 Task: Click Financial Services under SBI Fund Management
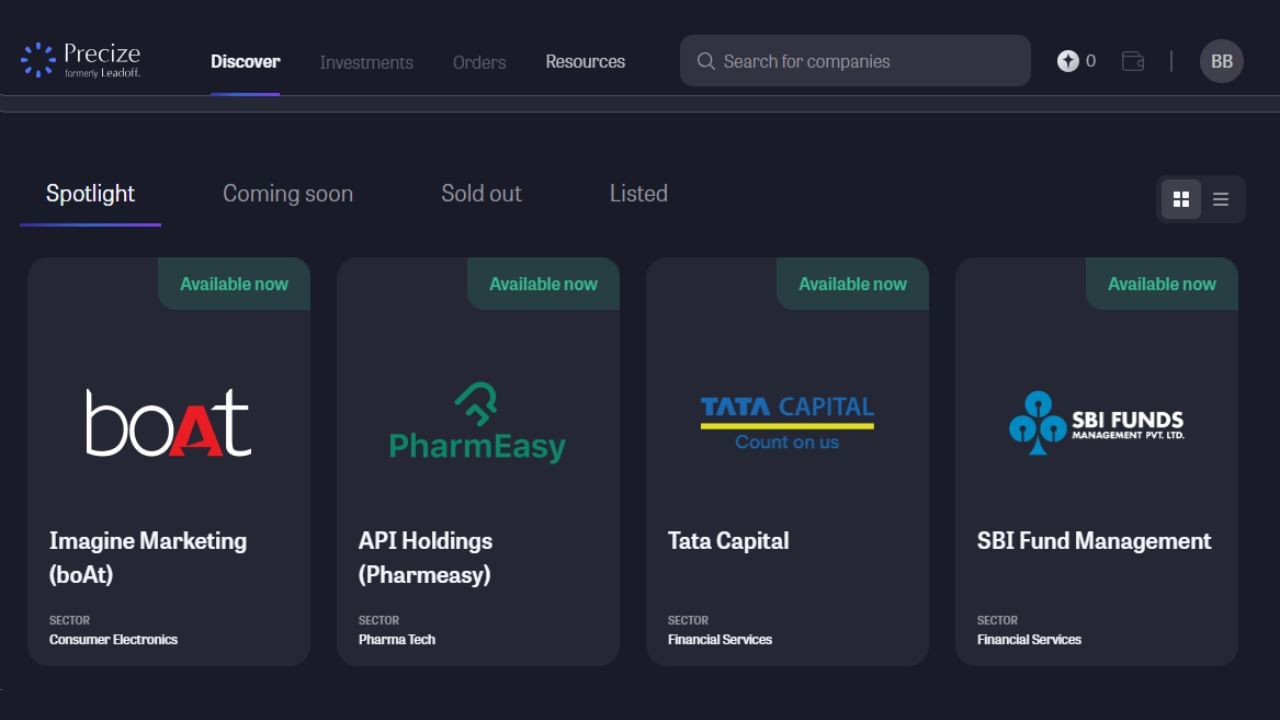pos(1029,640)
